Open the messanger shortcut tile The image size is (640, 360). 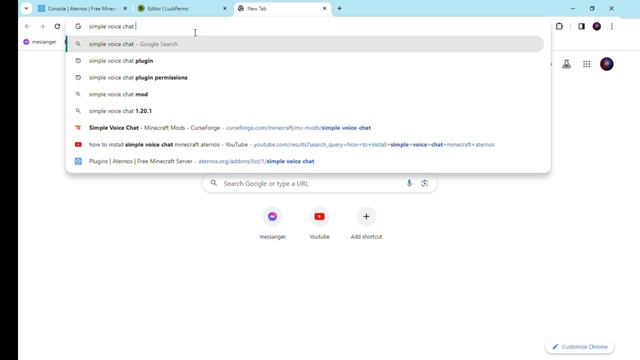pos(272,223)
